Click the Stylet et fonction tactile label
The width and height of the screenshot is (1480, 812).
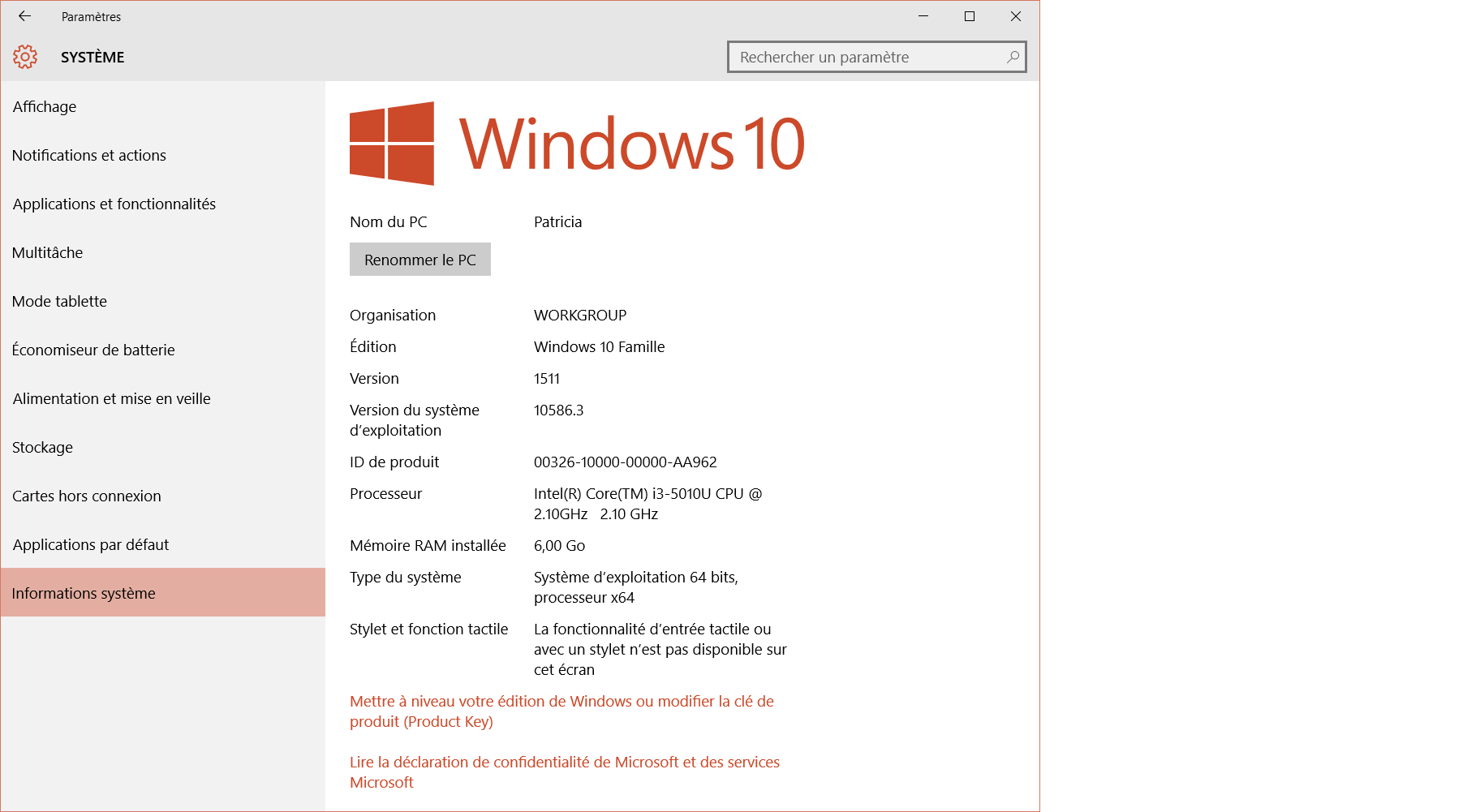click(x=428, y=629)
